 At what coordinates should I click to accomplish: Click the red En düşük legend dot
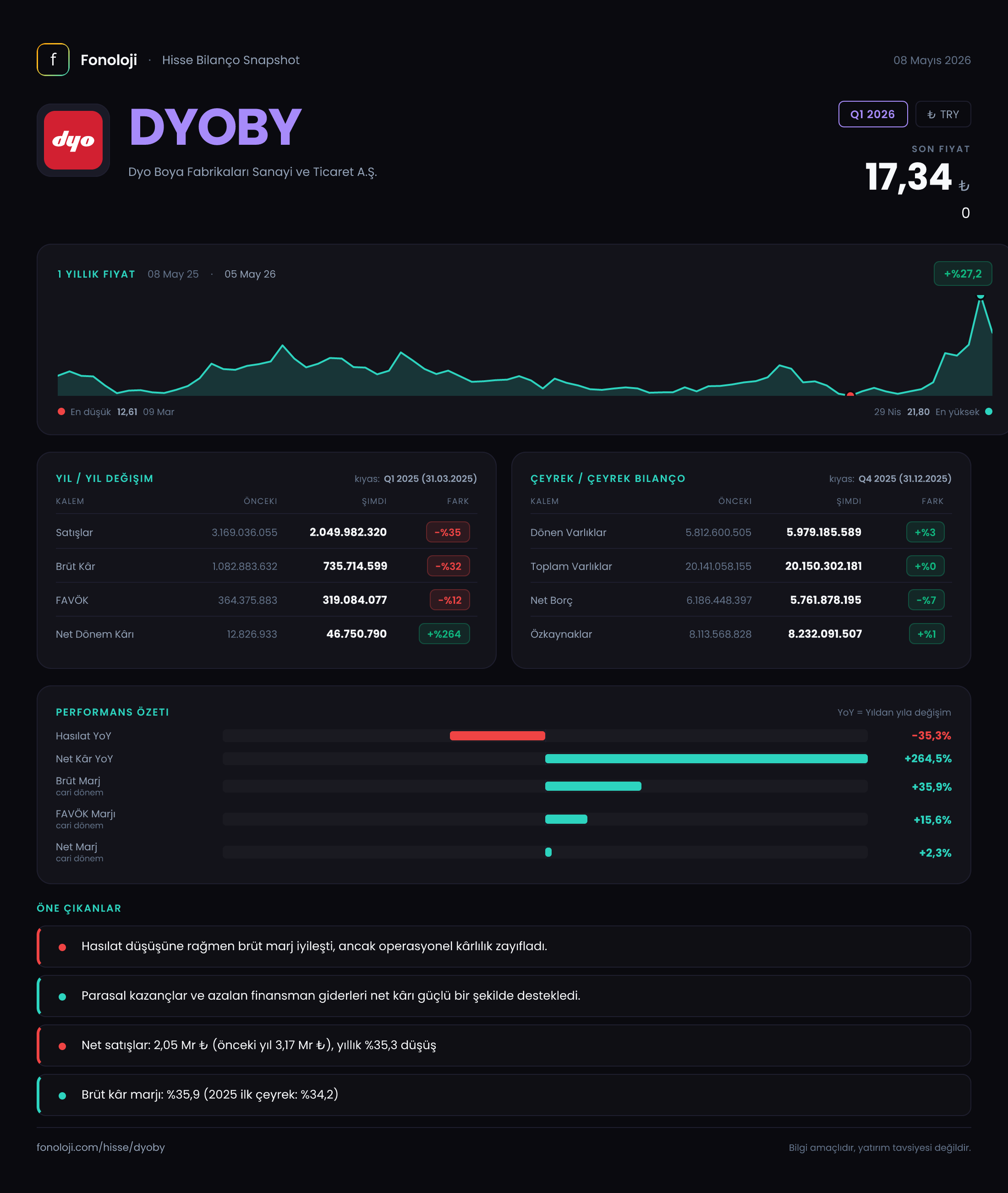coord(61,411)
